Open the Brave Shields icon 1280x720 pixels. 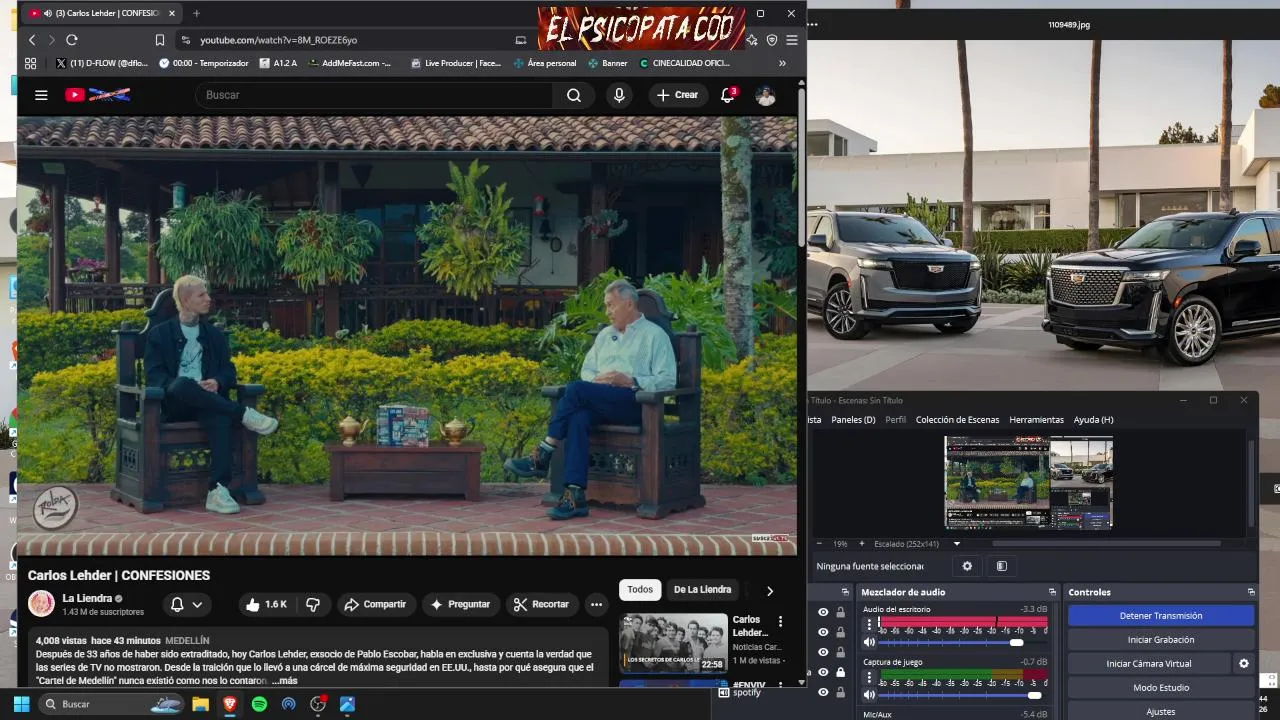tap(771, 40)
